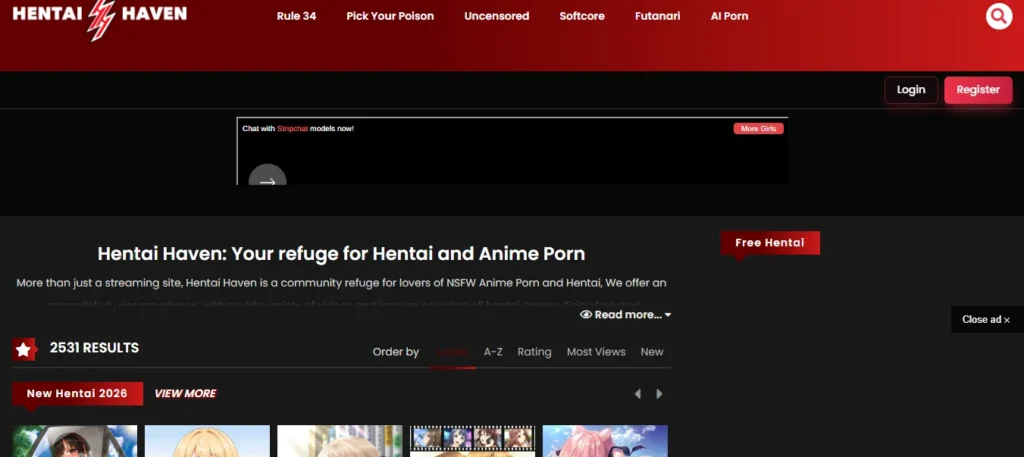This screenshot has height=457, width=1024.
Task: Click the previous carousel arrow
Action: tap(638, 394)
